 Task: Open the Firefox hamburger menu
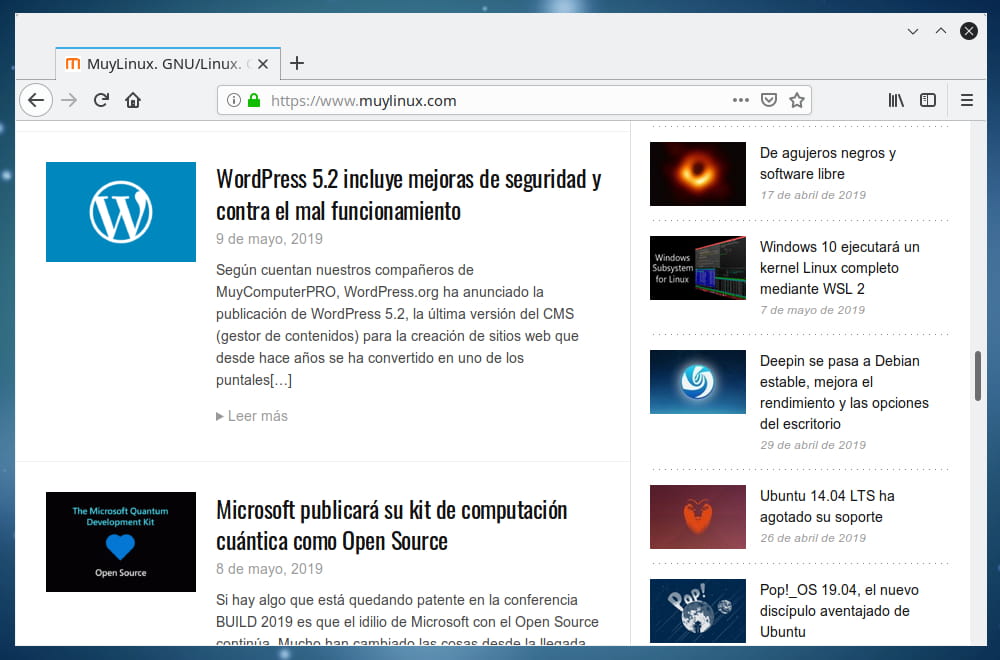point(967,100)
